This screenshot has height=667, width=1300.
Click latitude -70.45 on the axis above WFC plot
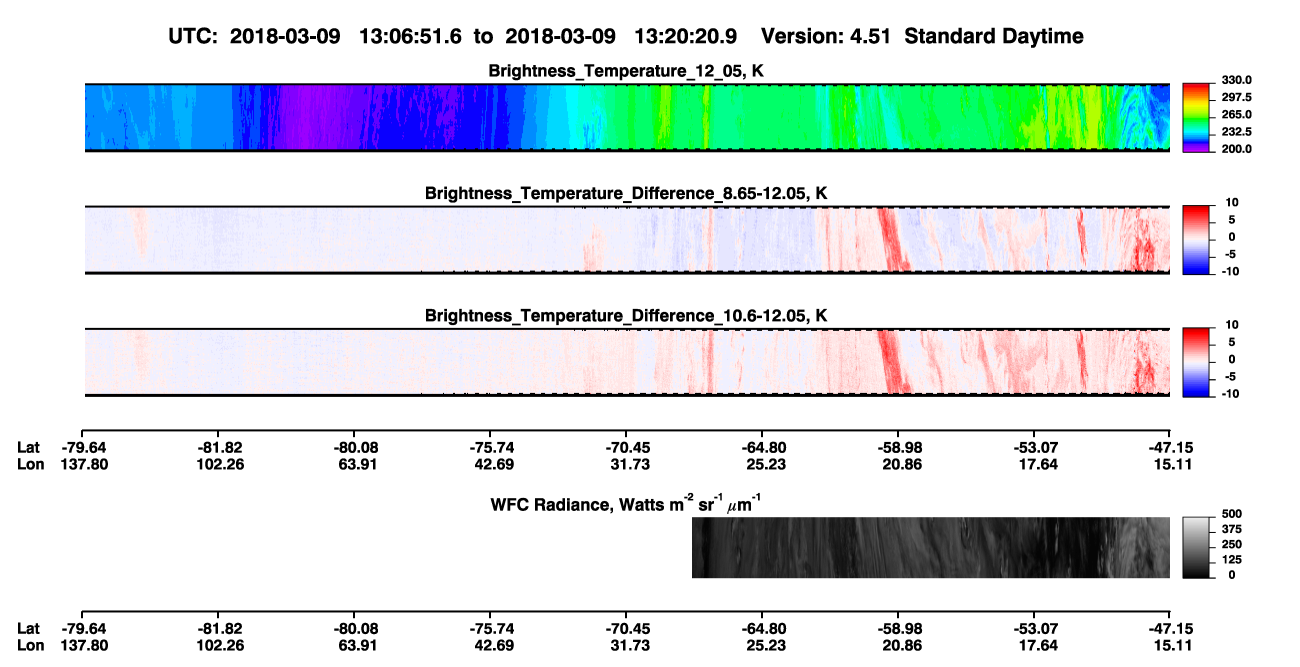pos(627,447)
